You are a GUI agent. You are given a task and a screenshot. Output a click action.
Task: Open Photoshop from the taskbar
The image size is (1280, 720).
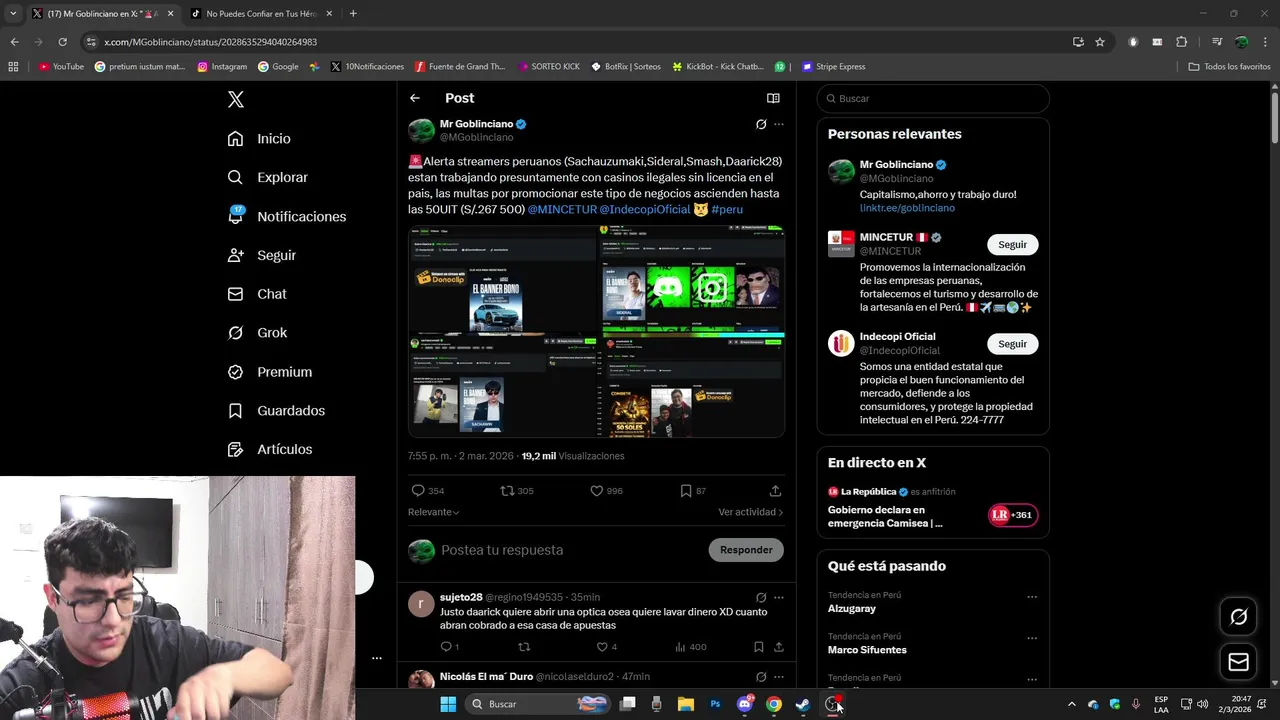tap(715, 704)
